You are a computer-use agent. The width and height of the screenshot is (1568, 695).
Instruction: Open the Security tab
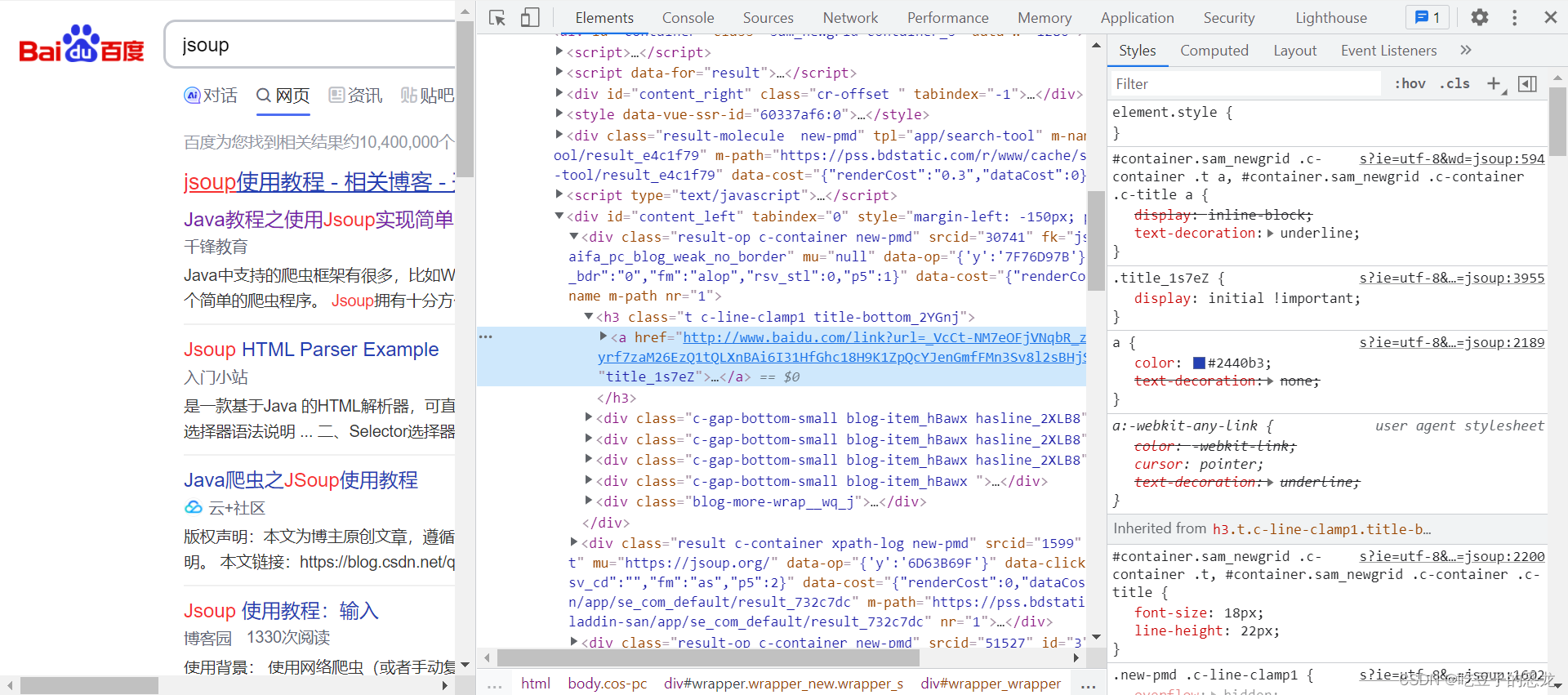pos(1228,17)
